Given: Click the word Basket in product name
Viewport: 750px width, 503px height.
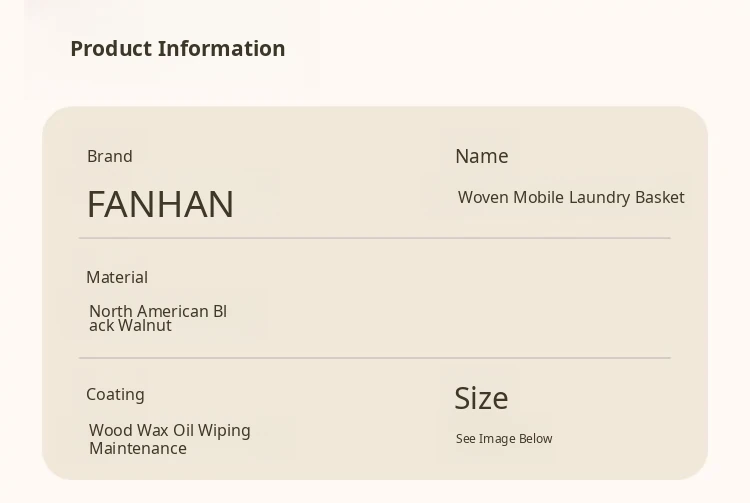Looking at the screenshot, I should click(x=658, y=197).
